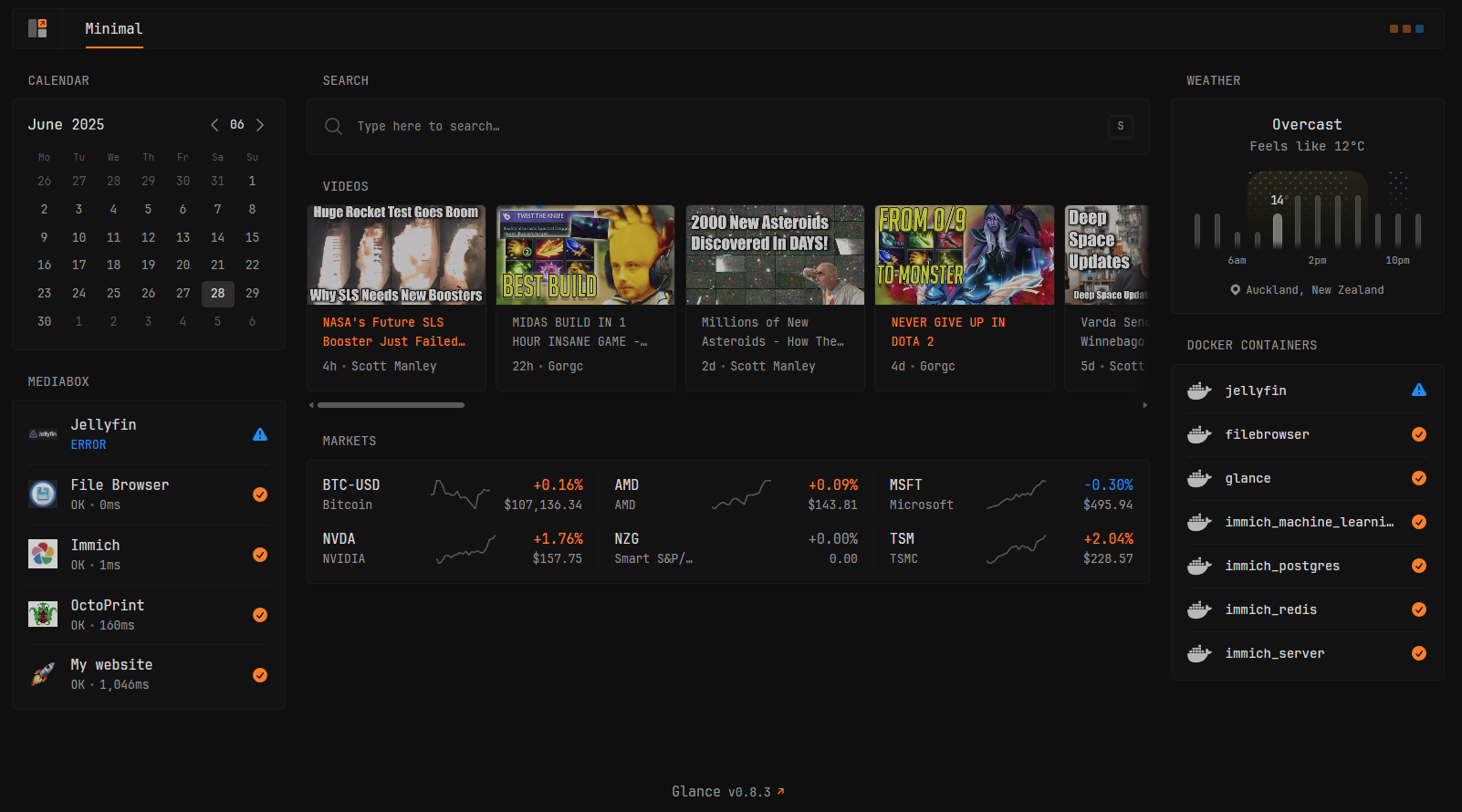The width and height of the screenshot is (1462, 812).
Task: Select June 15 in the calendar
Action: coord(253,237)
